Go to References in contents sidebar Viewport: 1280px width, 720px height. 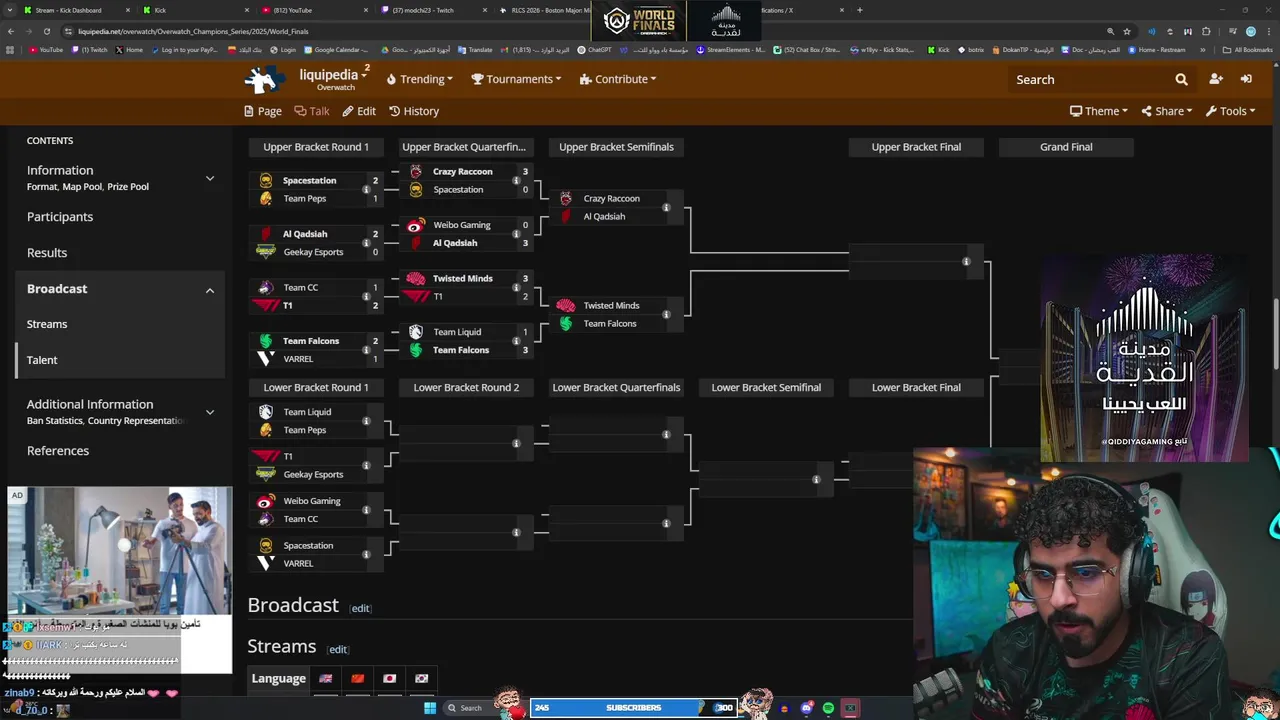click(x=58, y=451)
